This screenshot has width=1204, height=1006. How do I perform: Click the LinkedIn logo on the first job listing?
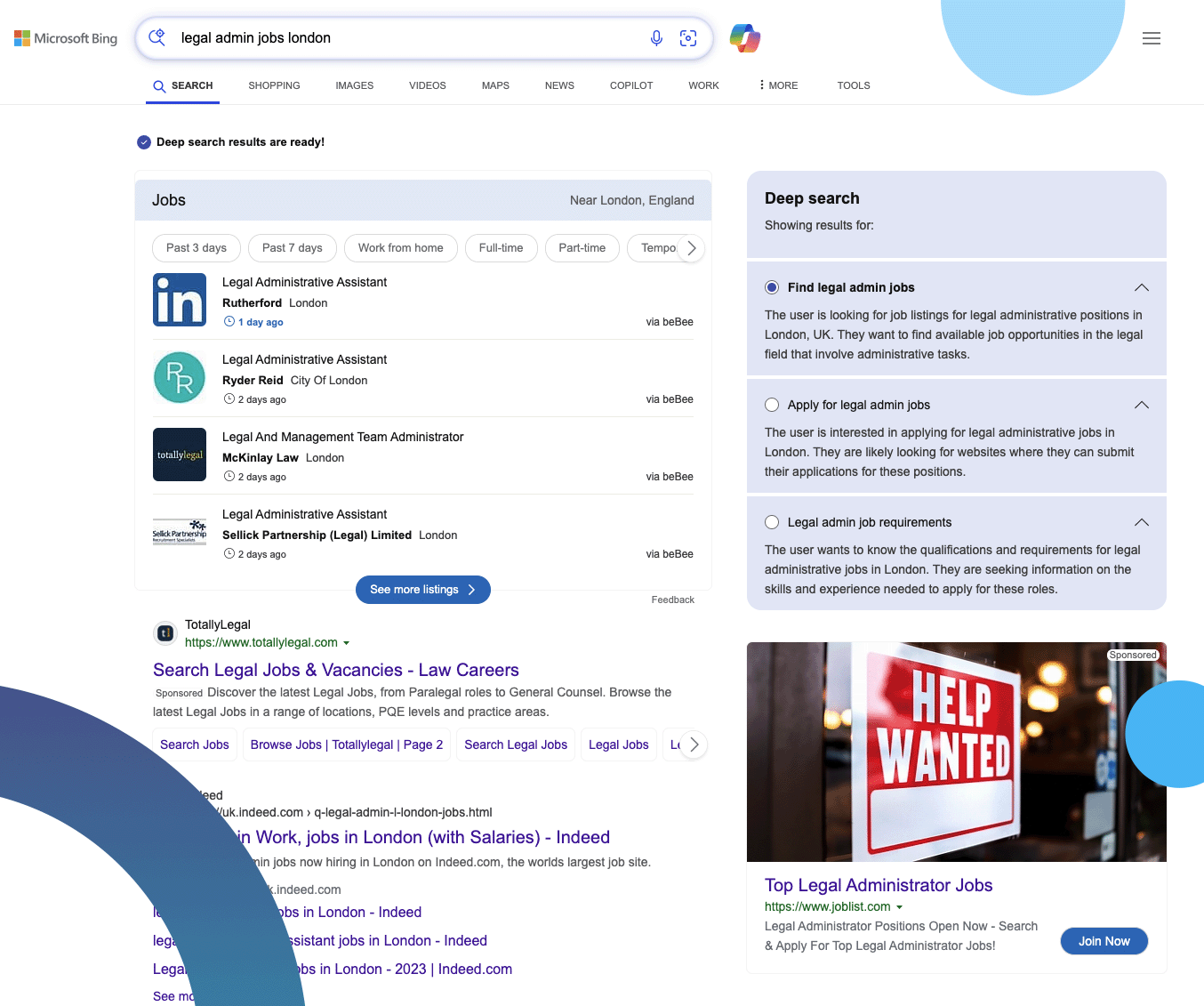pos(180,300)
